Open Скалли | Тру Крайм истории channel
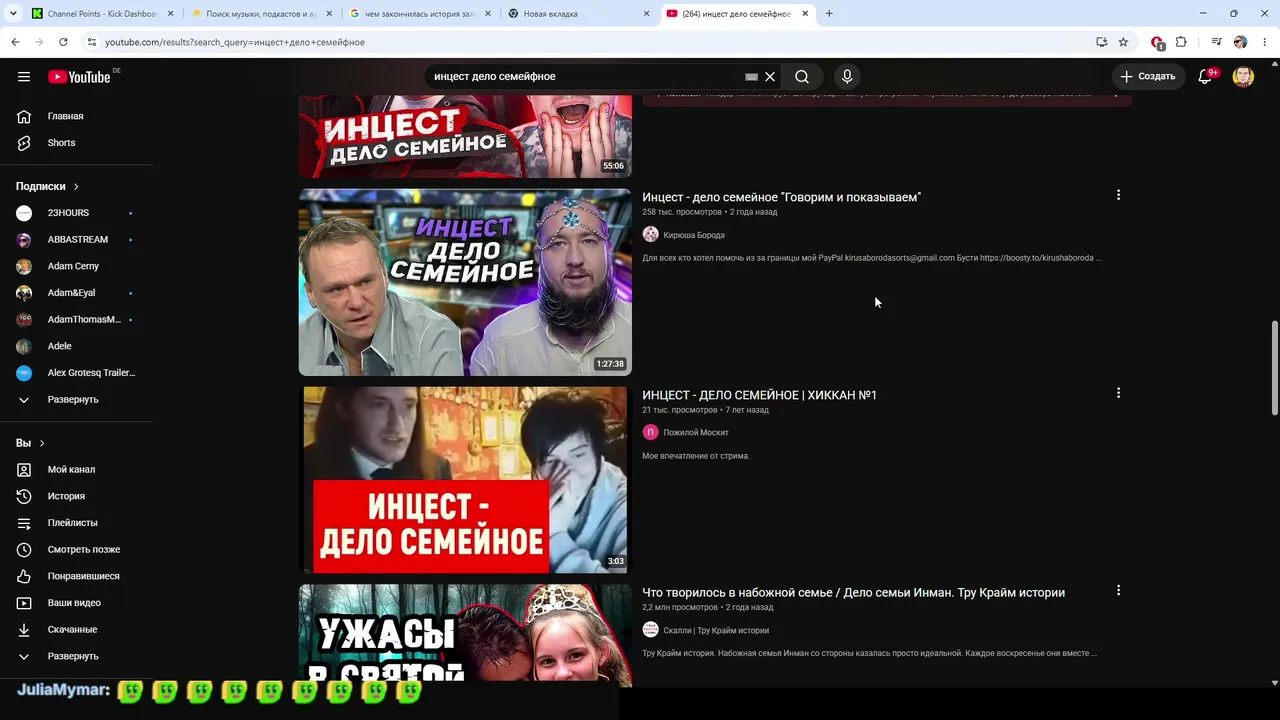Viewport: 1280px width, 720px height. [716, 631]
